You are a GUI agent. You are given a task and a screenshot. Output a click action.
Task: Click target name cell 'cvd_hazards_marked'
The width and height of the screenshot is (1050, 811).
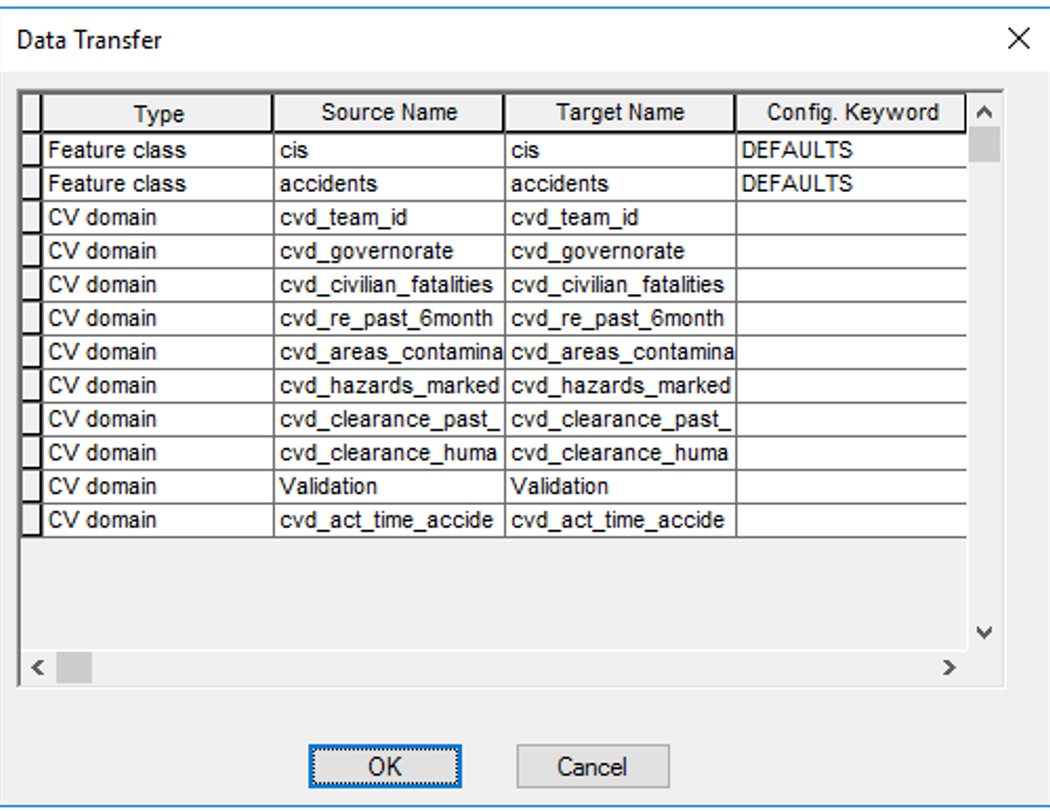tap(620, 385)
